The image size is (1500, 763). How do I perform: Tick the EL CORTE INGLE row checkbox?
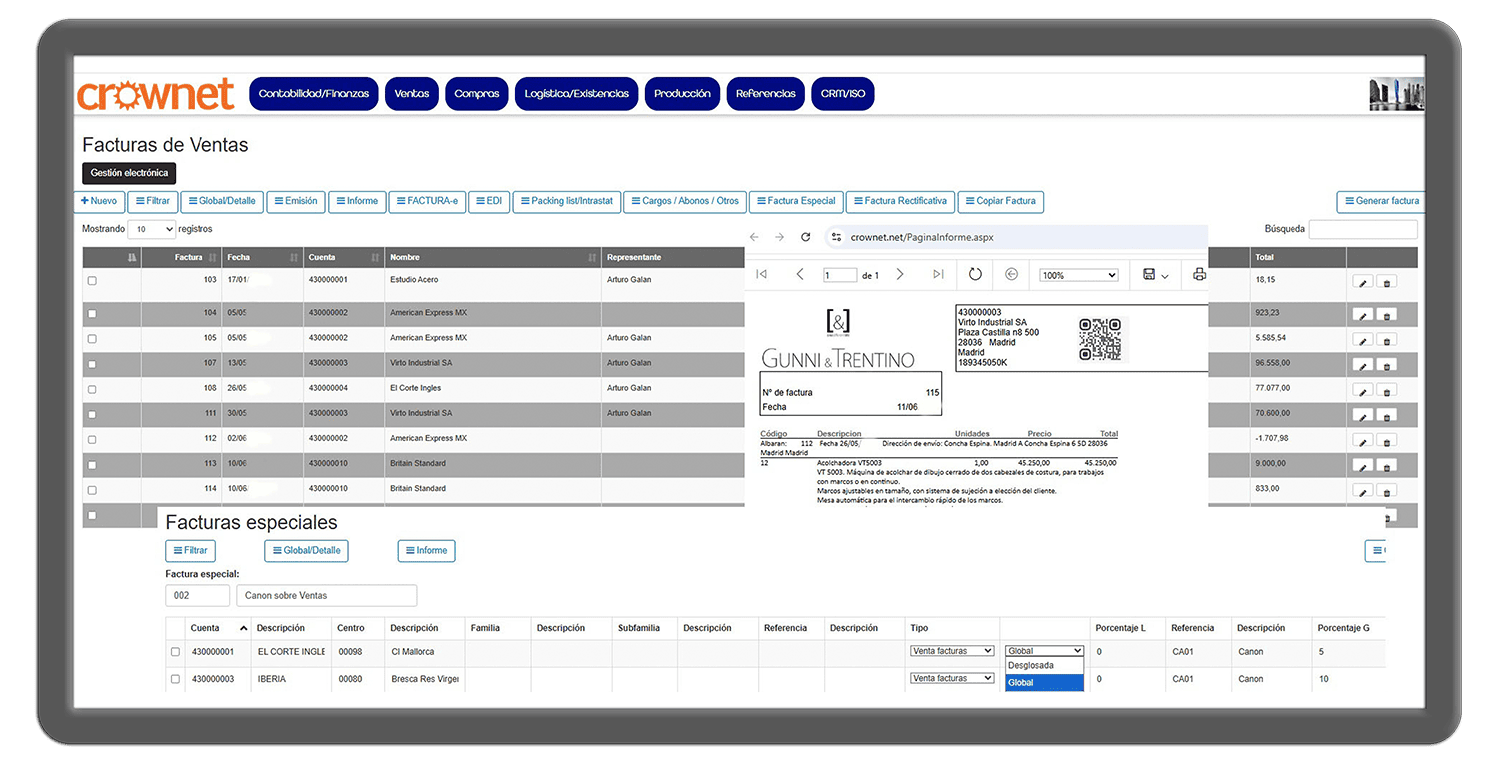click(176, 652)
